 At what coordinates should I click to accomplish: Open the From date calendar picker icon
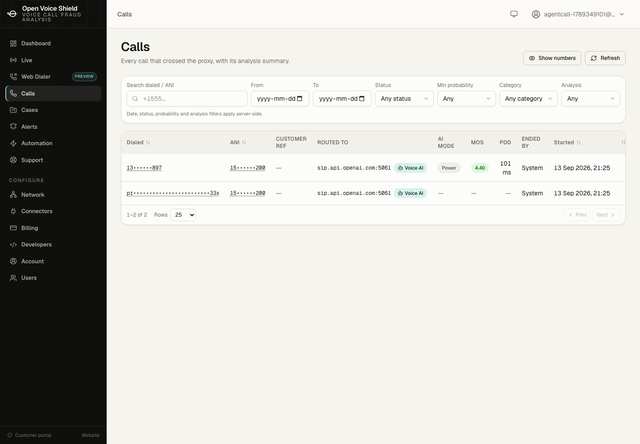coord(300,99)
